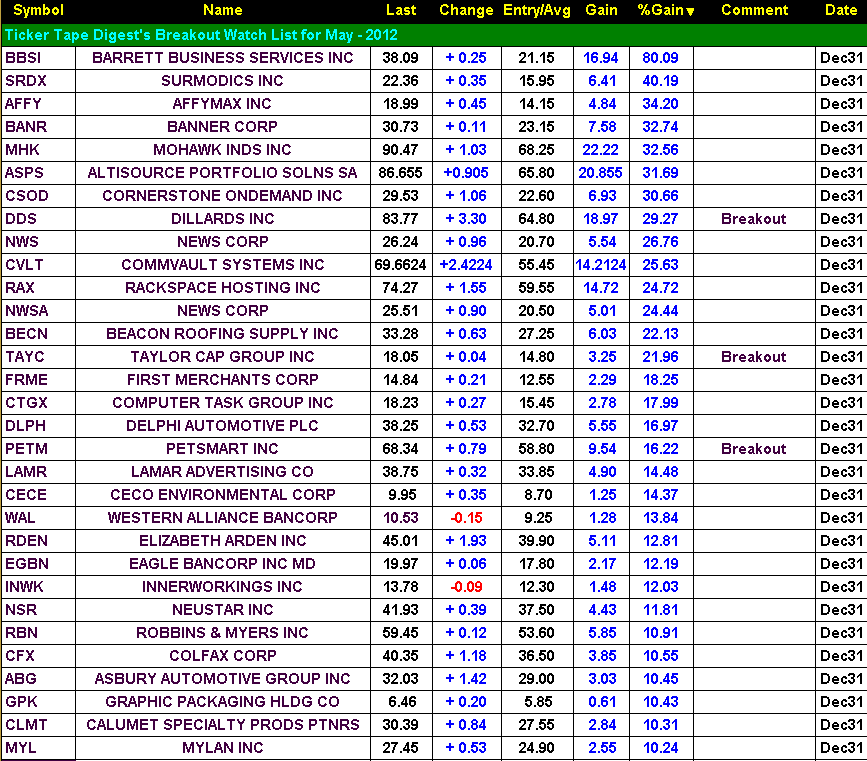
Task: Click the Breakout comment for DDS
Action: pyautogui.click(x=754, y=218)
